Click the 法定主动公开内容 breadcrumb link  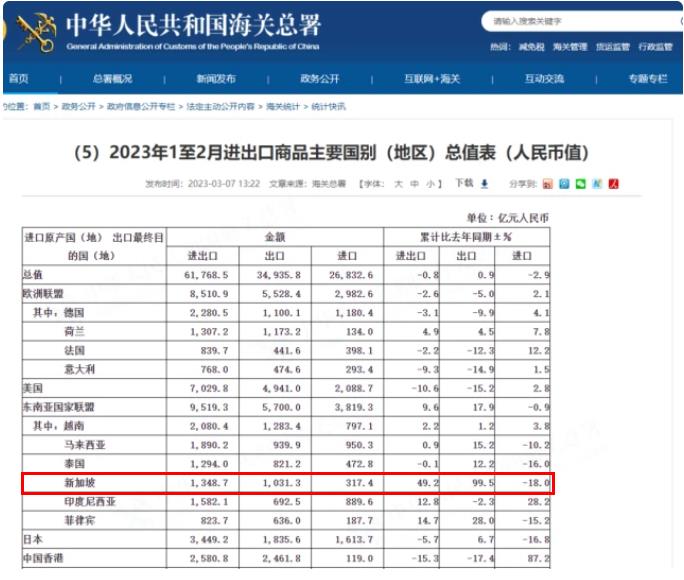point(220,106)
